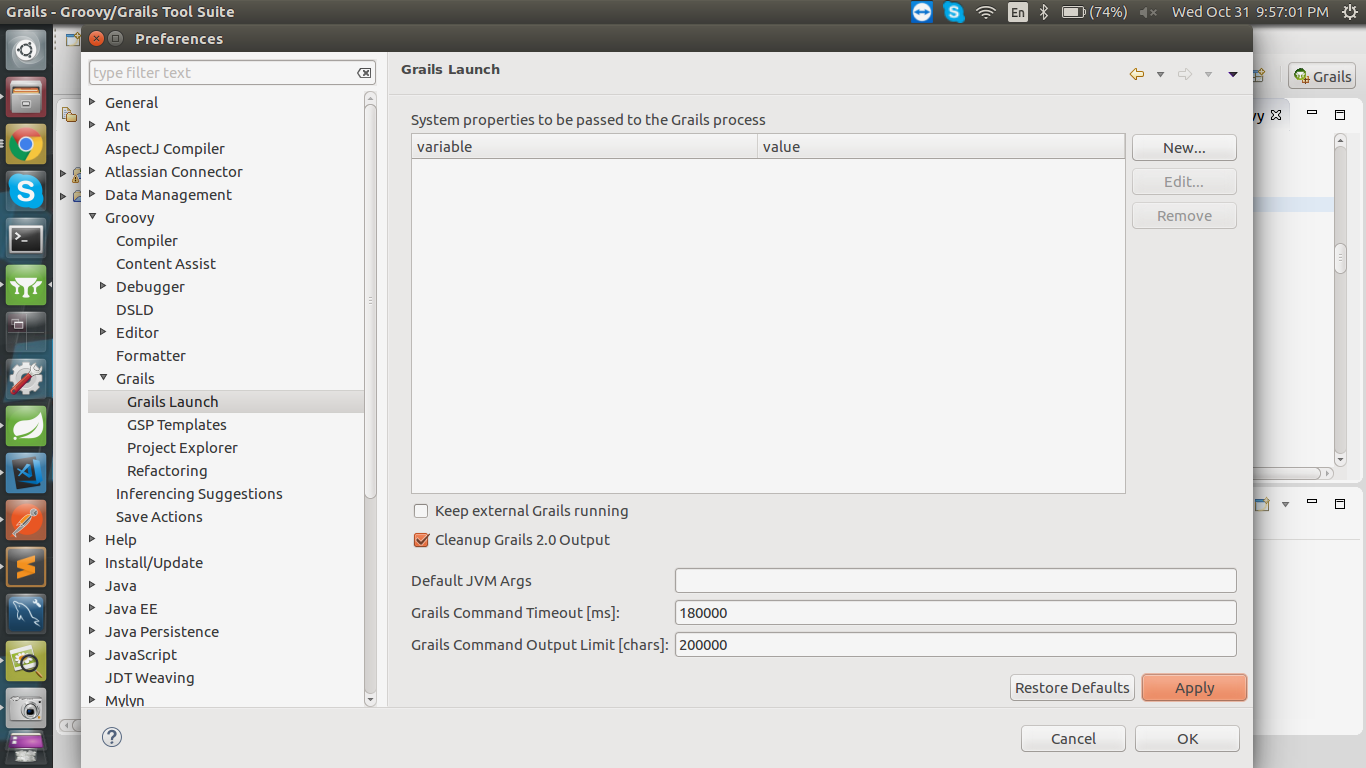Go back with the yellow arrow
Viewport: 1366px width, 768px height.
[x=1137, y=74]
